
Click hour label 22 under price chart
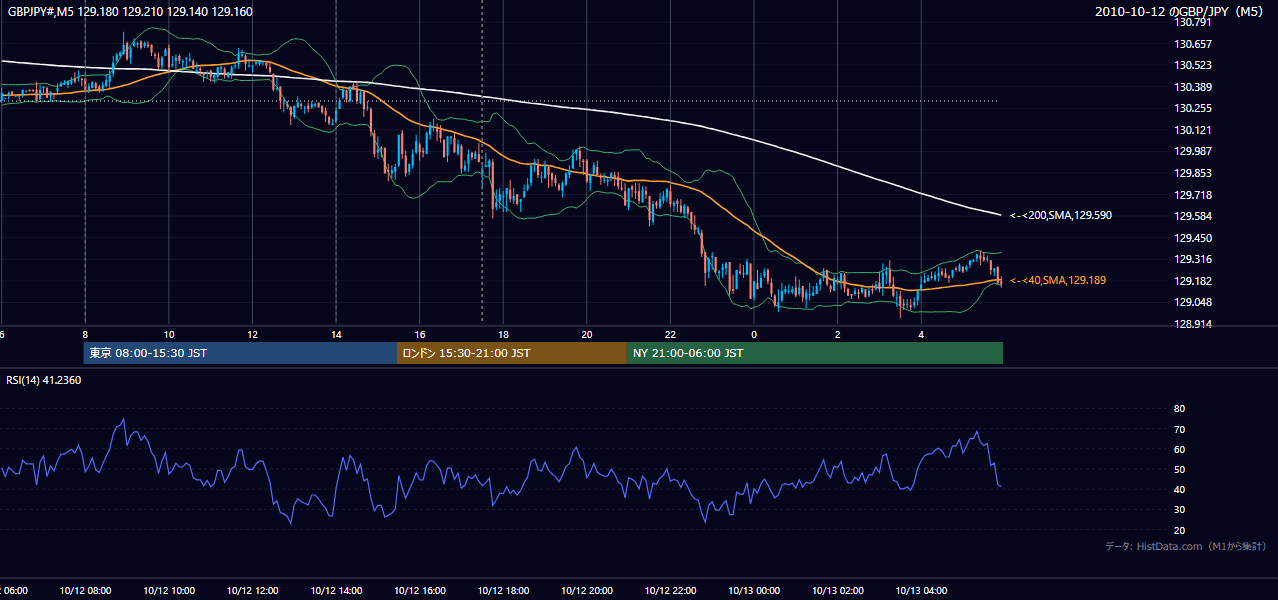pyautogui.click(x=670, y=334)
